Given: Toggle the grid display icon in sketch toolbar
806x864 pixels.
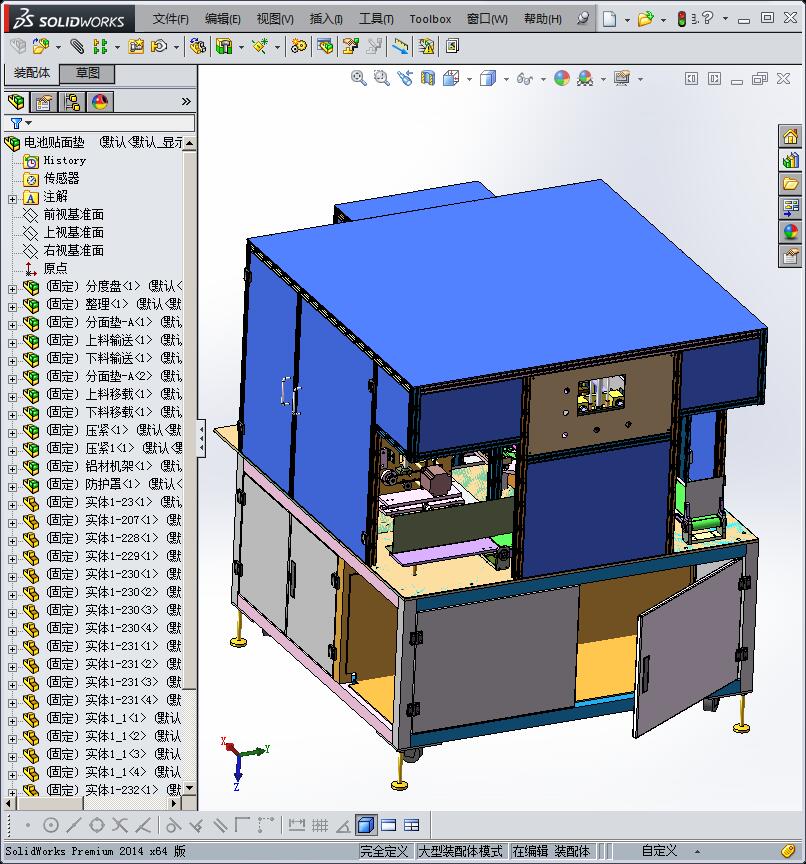Looking at the screenshot, I should pyautogui.click(x=320, y=825).
